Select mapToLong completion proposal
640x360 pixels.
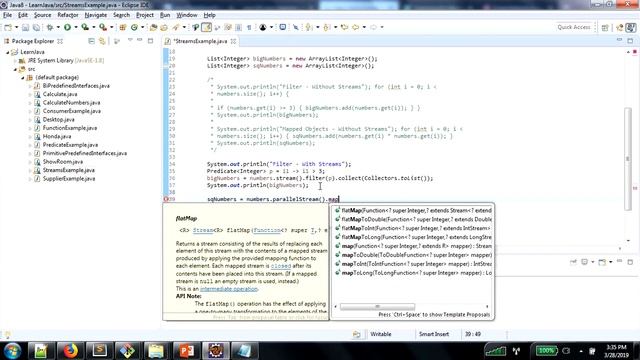click(412, 273)
